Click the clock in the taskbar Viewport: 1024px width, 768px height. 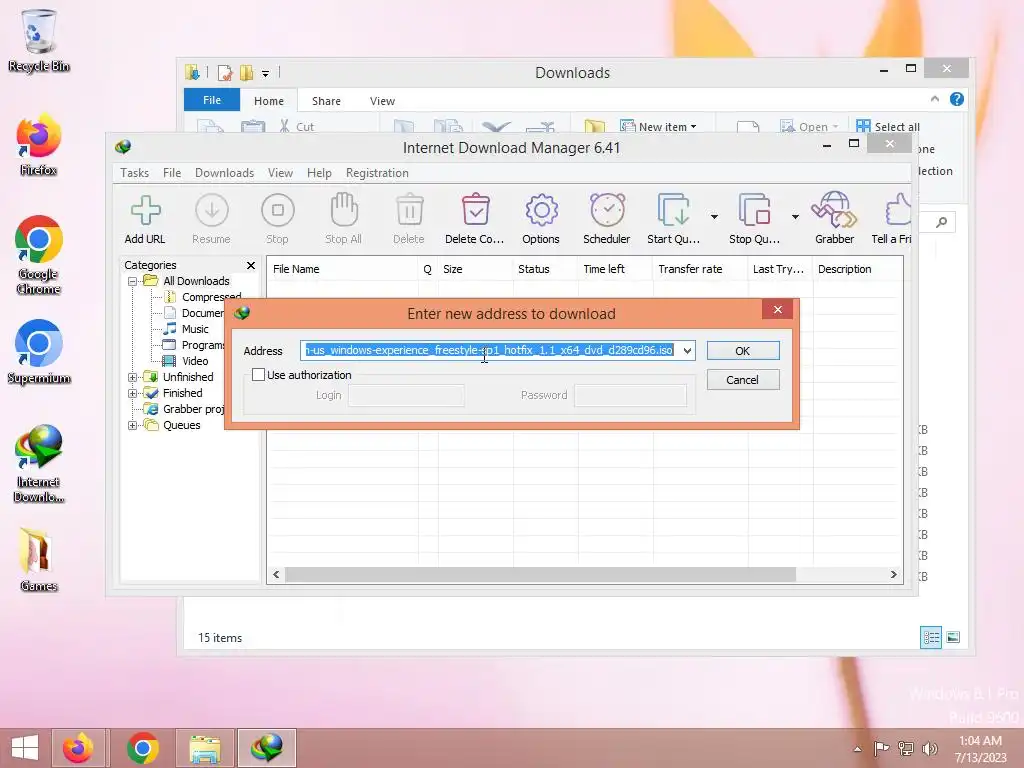click(980, 749)
